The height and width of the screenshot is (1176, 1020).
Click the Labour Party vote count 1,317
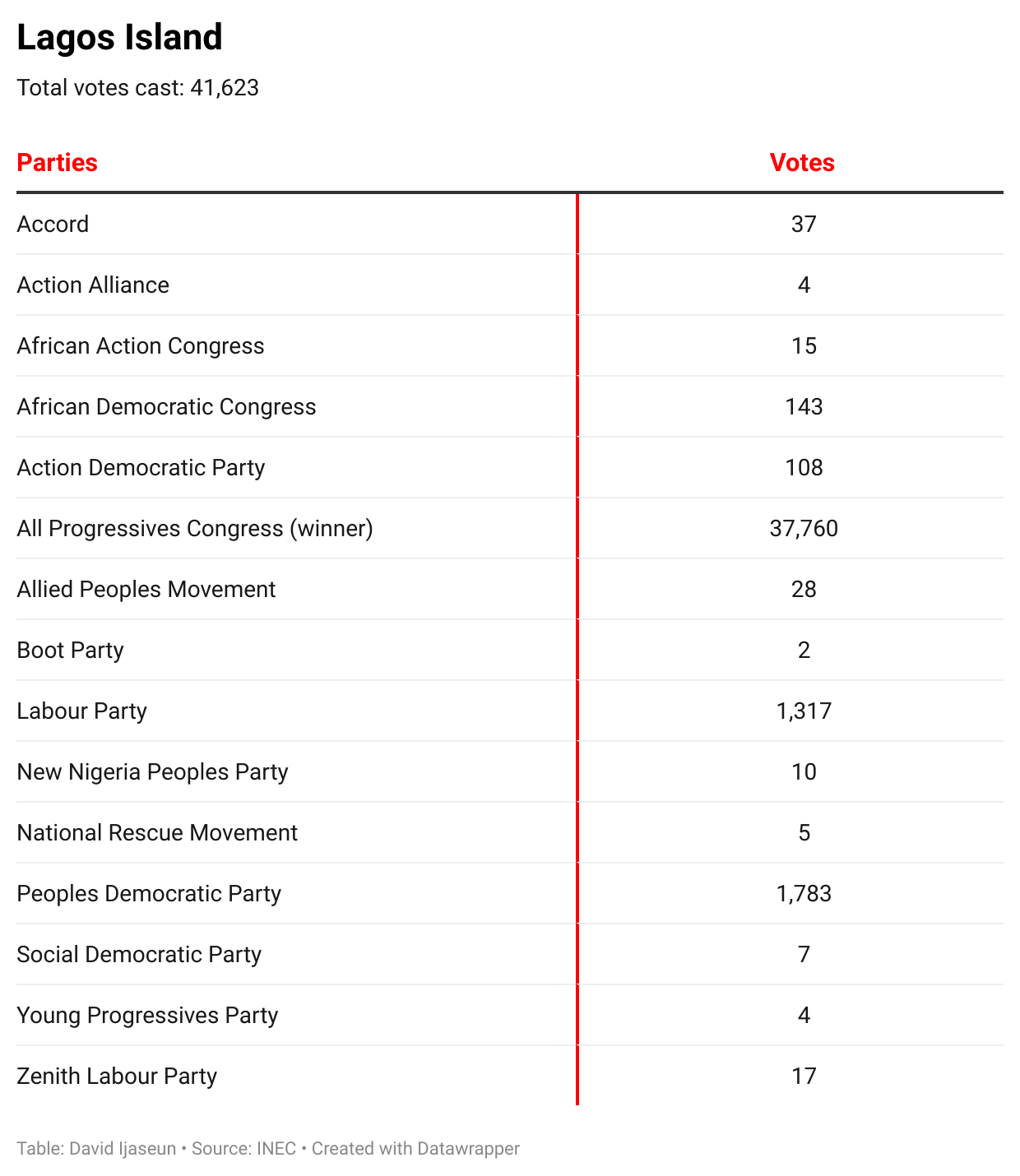pos(804,711)
